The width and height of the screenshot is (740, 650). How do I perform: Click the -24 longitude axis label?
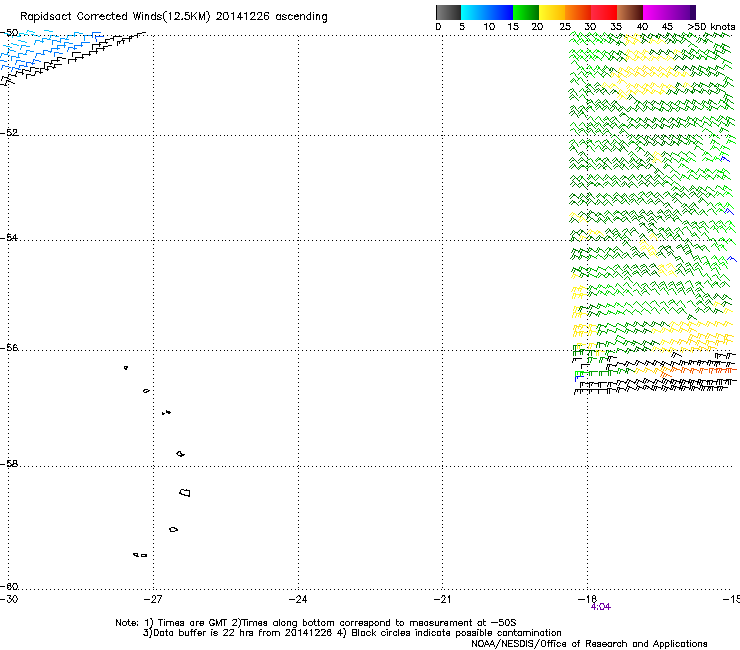(298, 599)
